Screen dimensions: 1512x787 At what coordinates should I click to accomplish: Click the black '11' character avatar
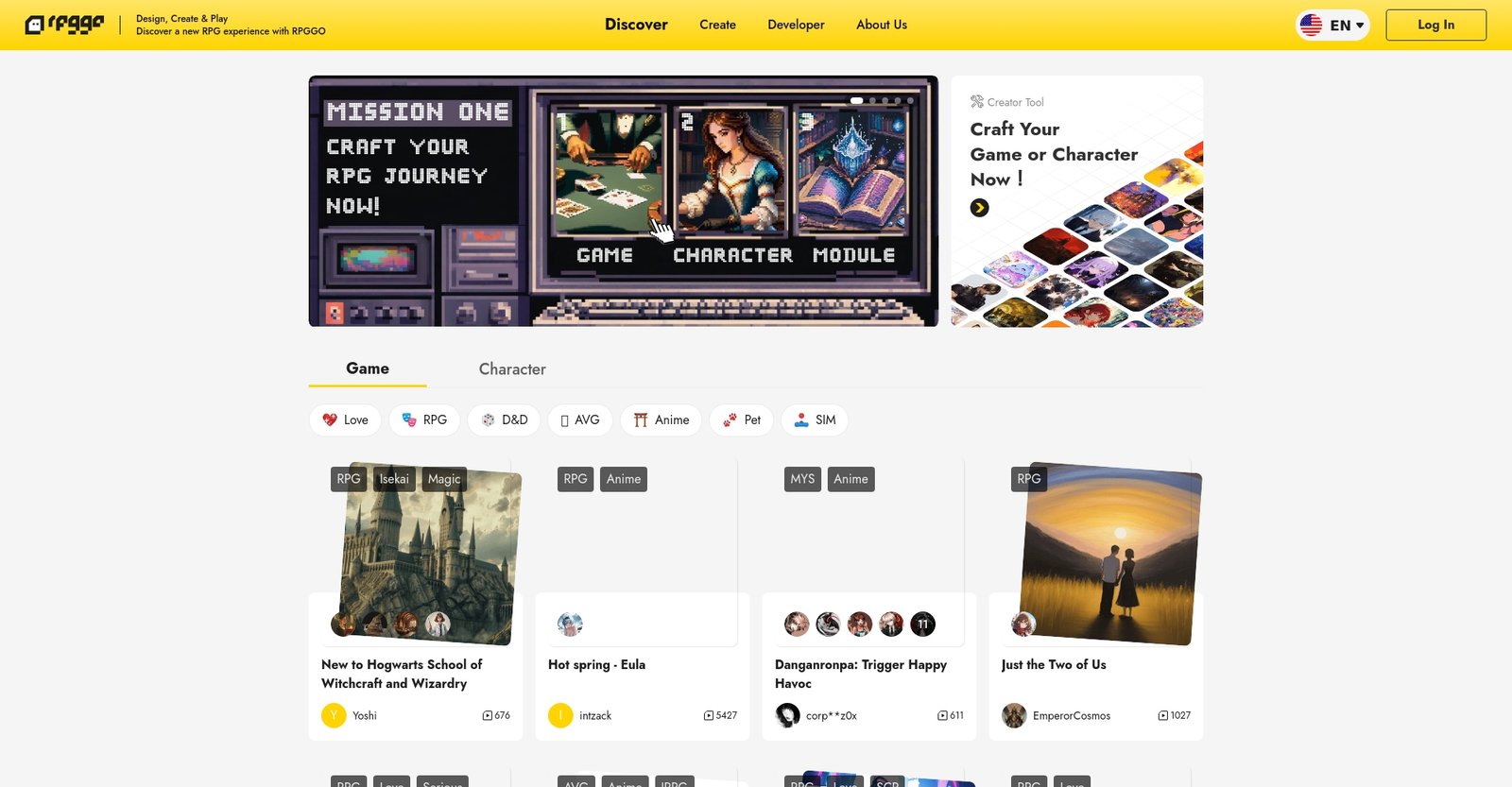(x=922, y=624)
